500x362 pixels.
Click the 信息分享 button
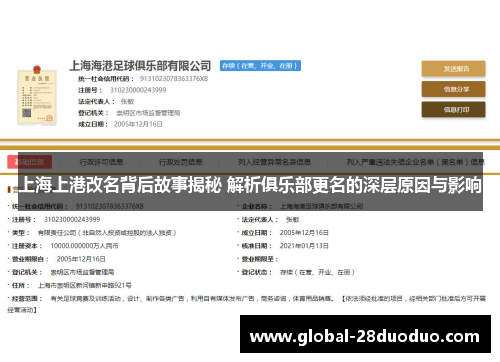click(x=453, y=89)
